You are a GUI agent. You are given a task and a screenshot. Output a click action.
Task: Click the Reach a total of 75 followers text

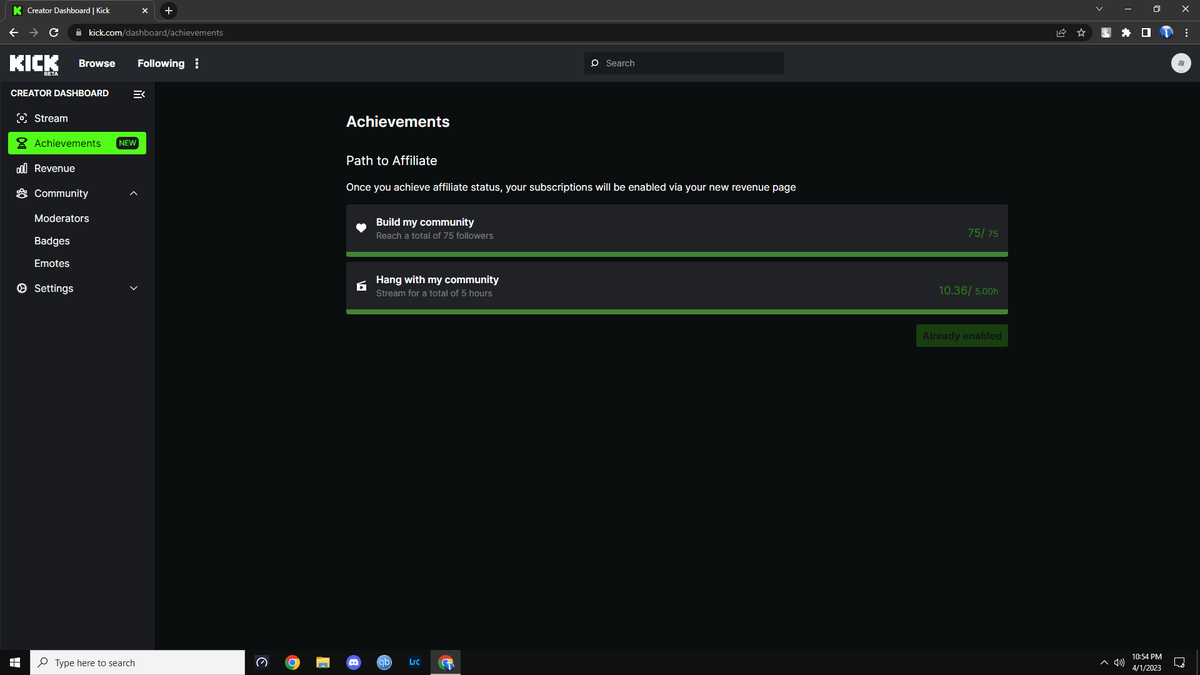pos(434,236)
